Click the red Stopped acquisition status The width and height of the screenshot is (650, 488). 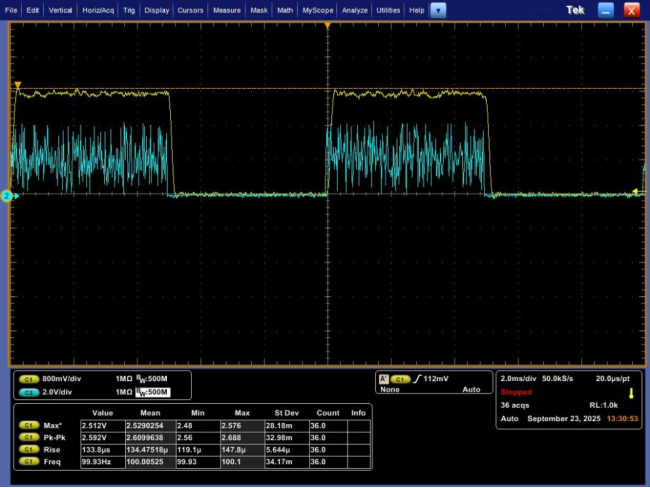(516, 392)
